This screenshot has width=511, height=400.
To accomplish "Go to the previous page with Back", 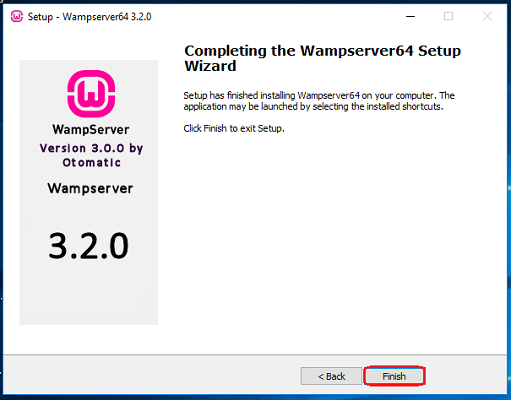I will tap(331, 376).
